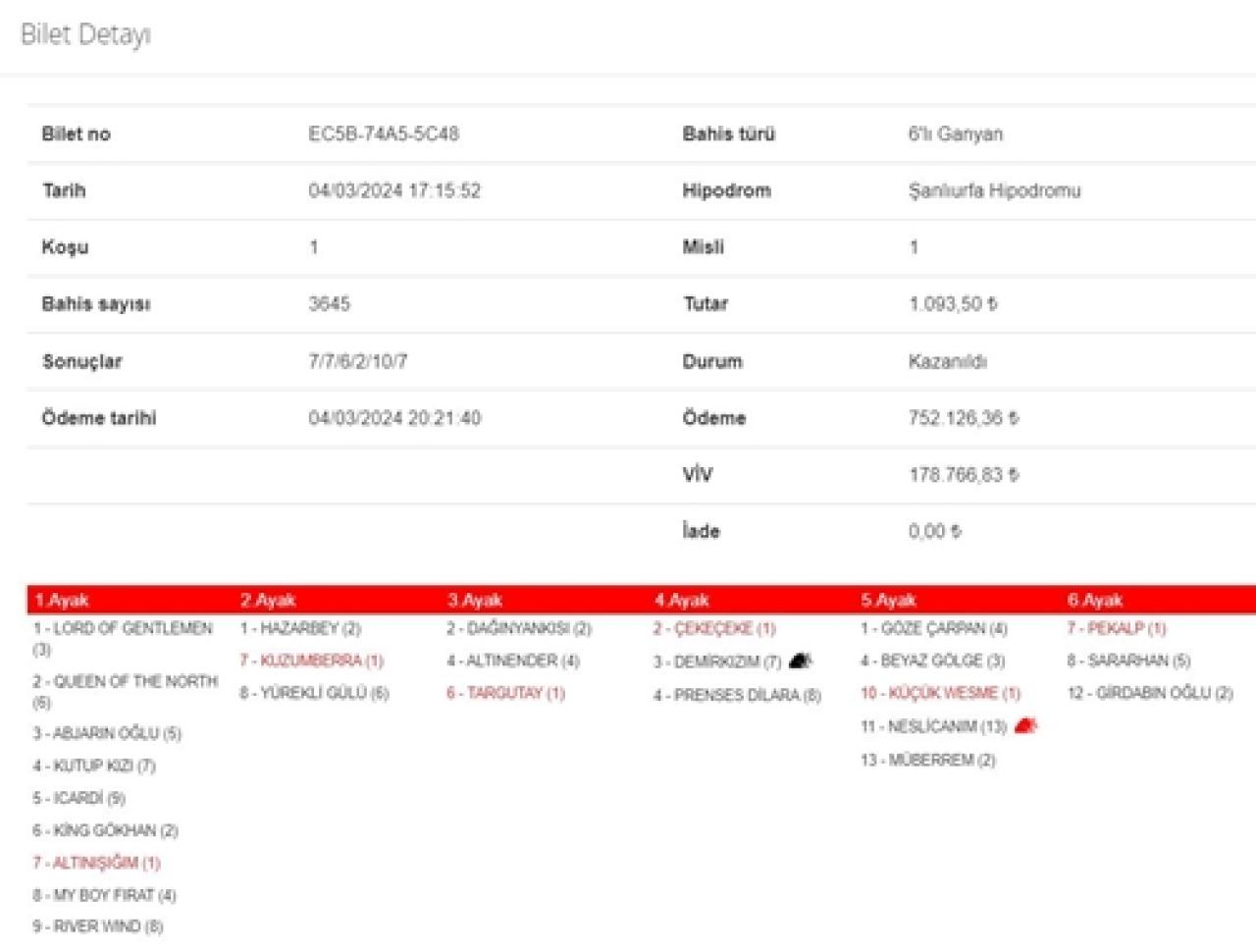The image size is (1256, 952).
Task: Click the Şanlıurfa Hipodromu value
Action: [993, 190]
